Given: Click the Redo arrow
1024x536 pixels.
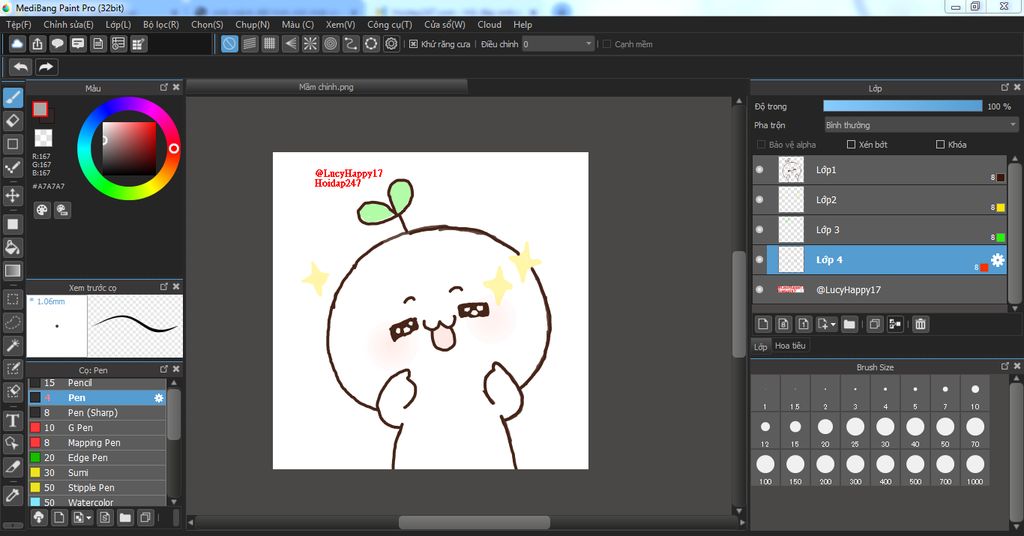Looking at the screenshot, I should [46, 67].
